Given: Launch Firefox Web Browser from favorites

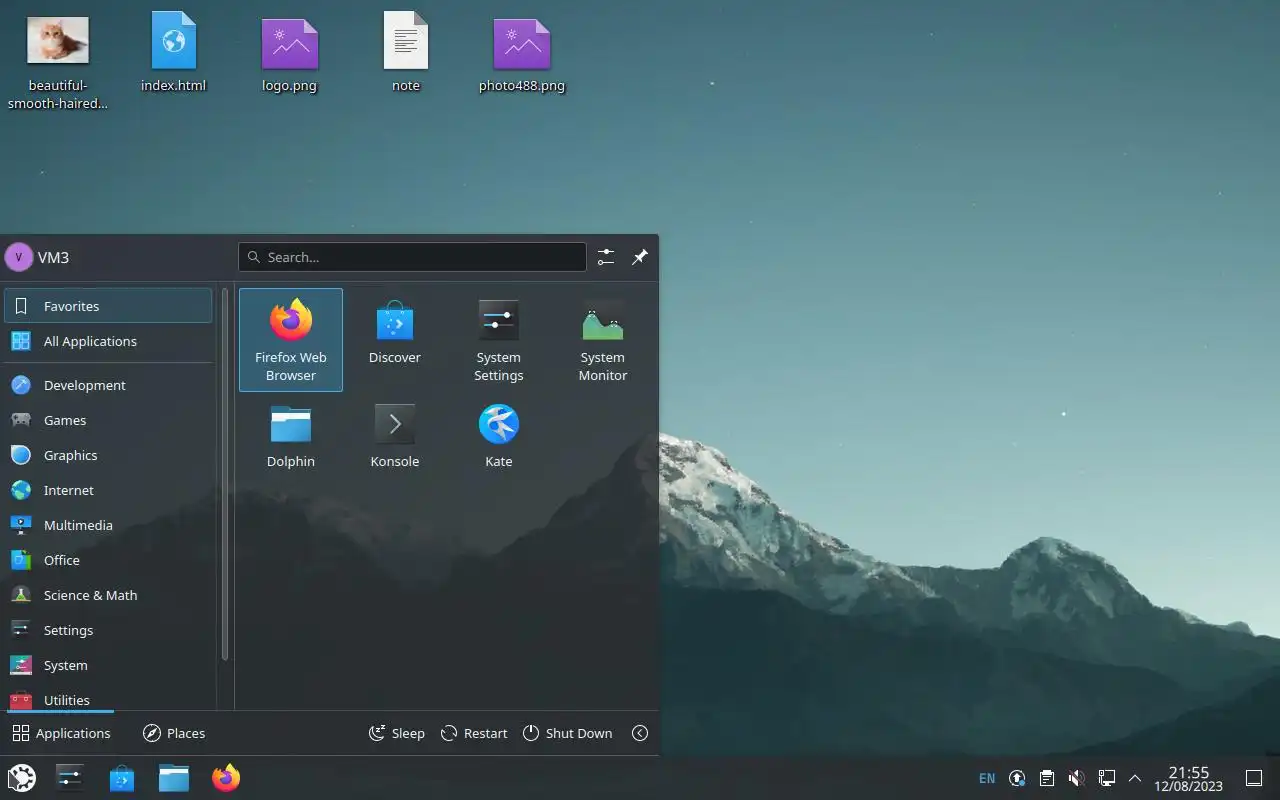Looking at the screenshot, I should coord(291,340).
